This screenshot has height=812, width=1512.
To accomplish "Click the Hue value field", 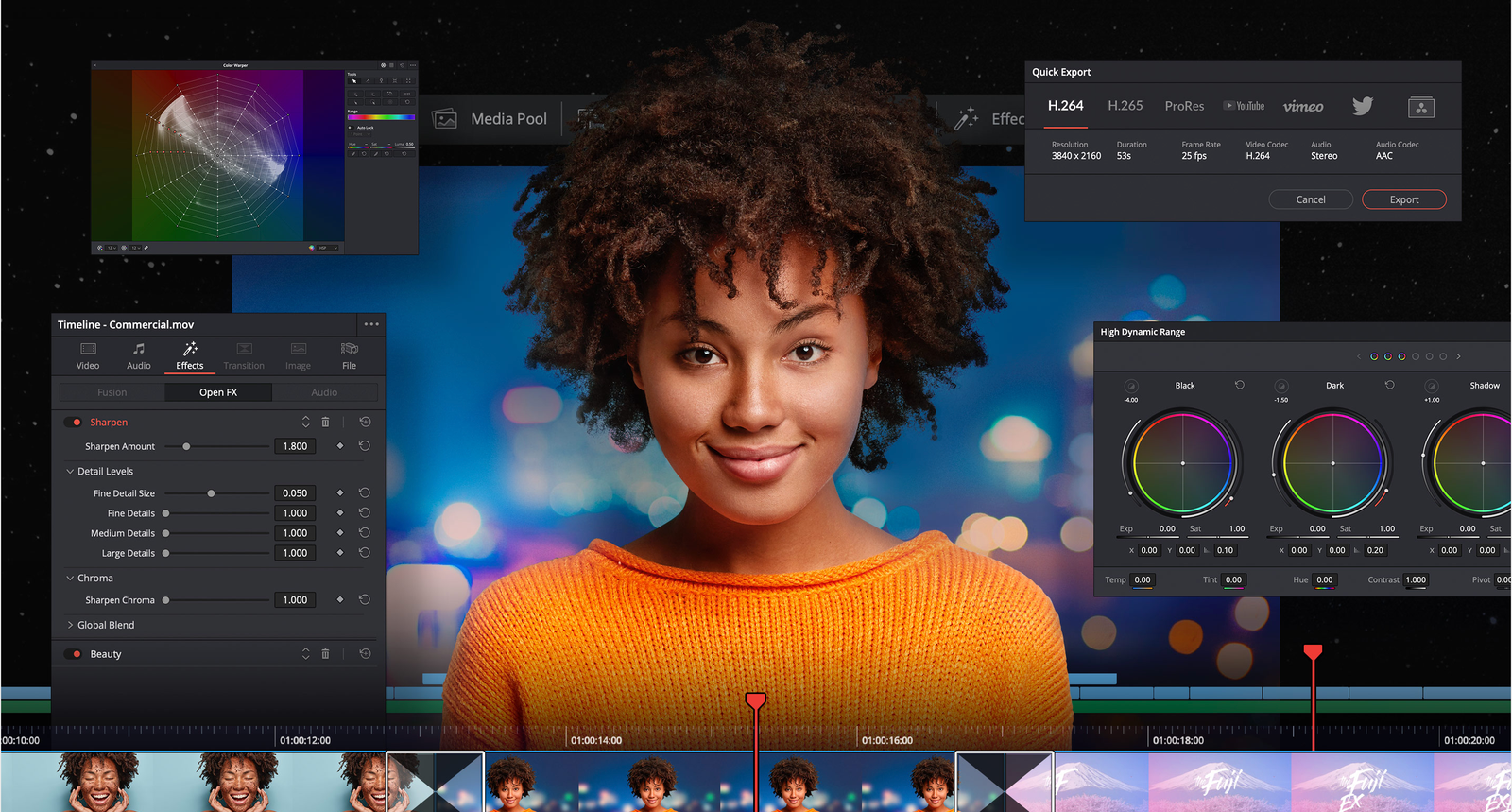I will (x=1325, y=580).
